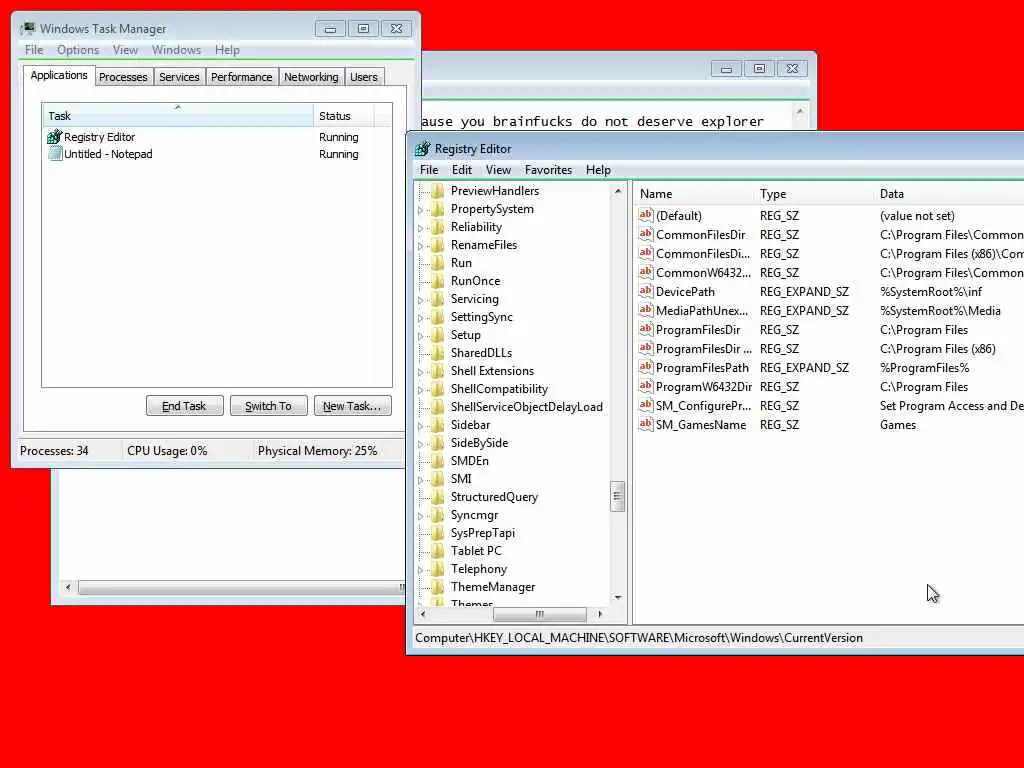Click the Windows Task Manager title bar icon
The image size is (1024, 768).
pyautogui.click(x=27, y=29)
